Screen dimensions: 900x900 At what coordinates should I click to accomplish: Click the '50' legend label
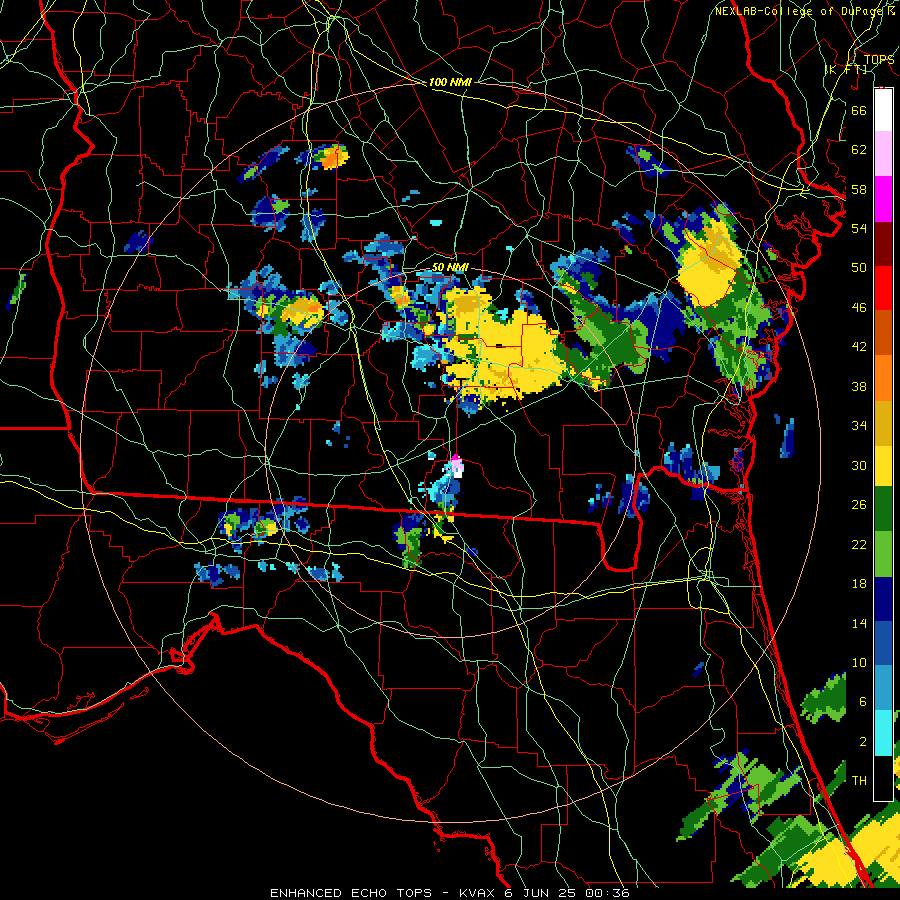(859, 267)
